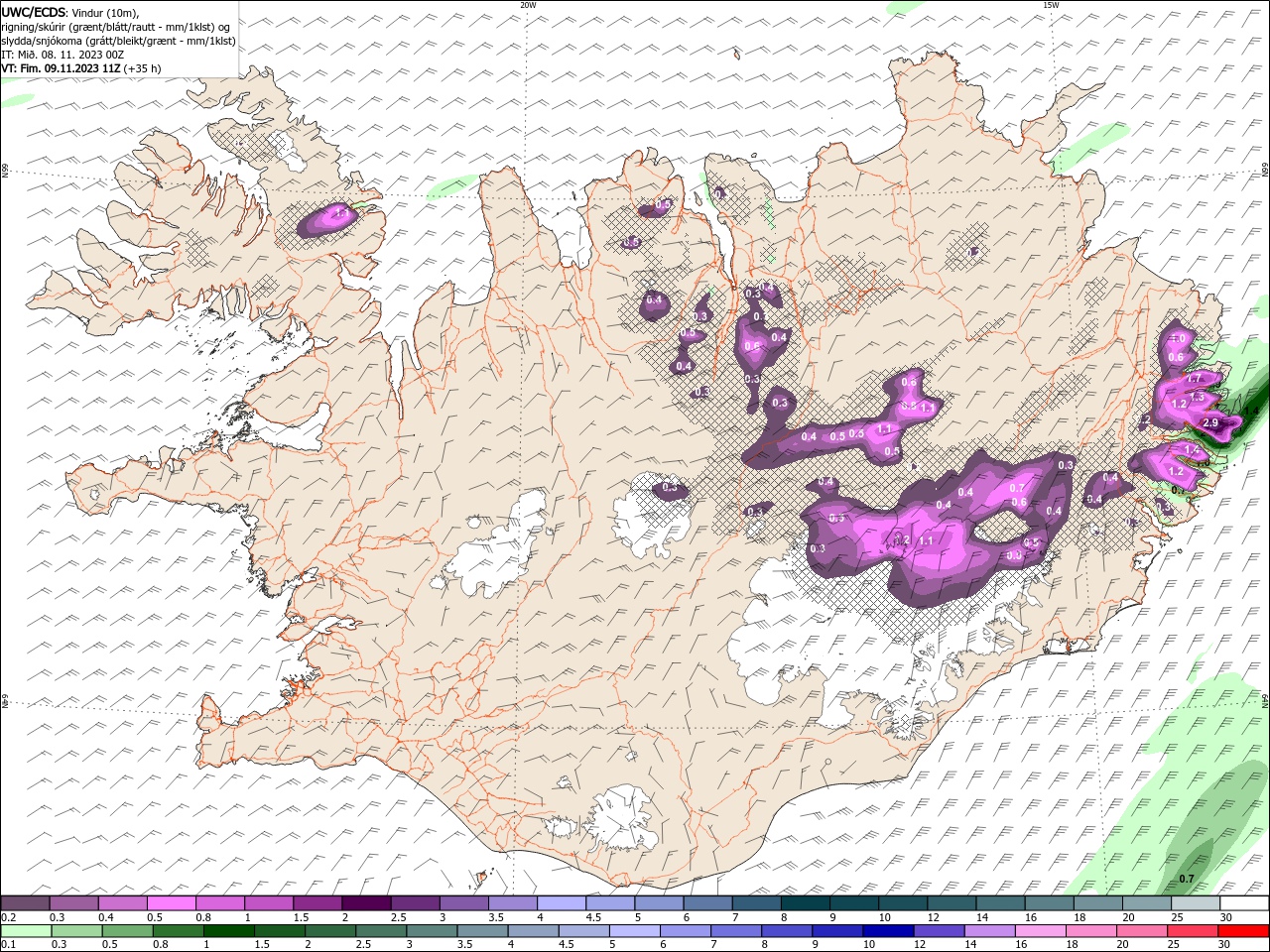Click the light grey 25–30 legend swatch

click(x=1195, y=903)
